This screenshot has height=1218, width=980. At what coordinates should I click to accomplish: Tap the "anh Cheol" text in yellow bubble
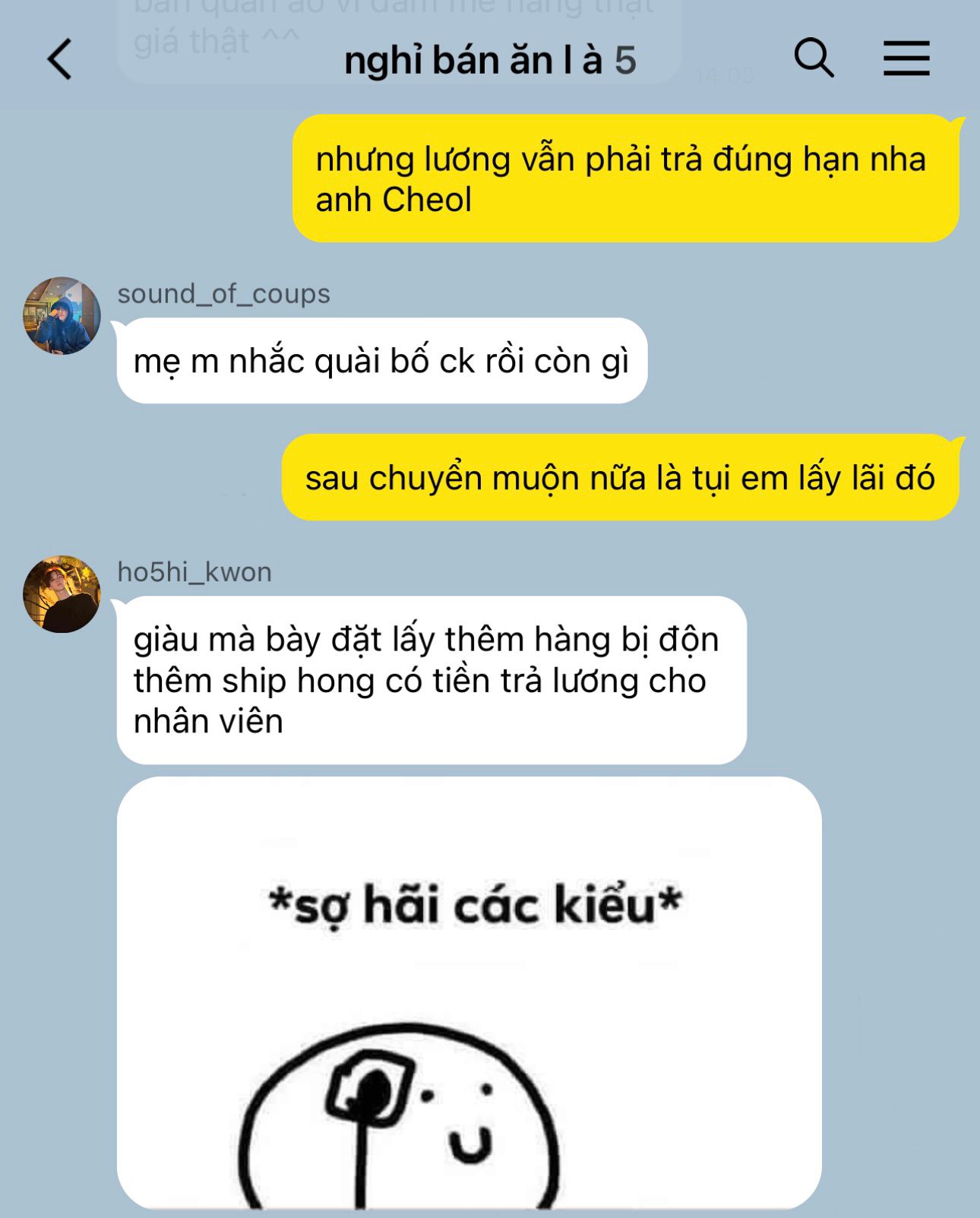(x=394, y=200)
